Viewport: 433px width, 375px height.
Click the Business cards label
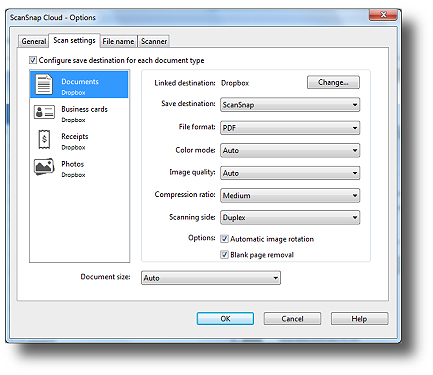click(84, 109)
